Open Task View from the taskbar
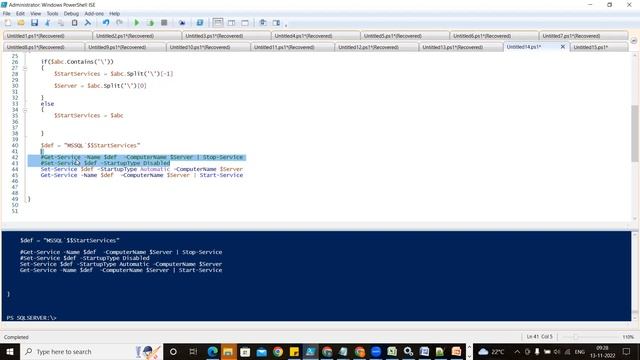This screenshot has width=640, height=360. tap(193, 351)
